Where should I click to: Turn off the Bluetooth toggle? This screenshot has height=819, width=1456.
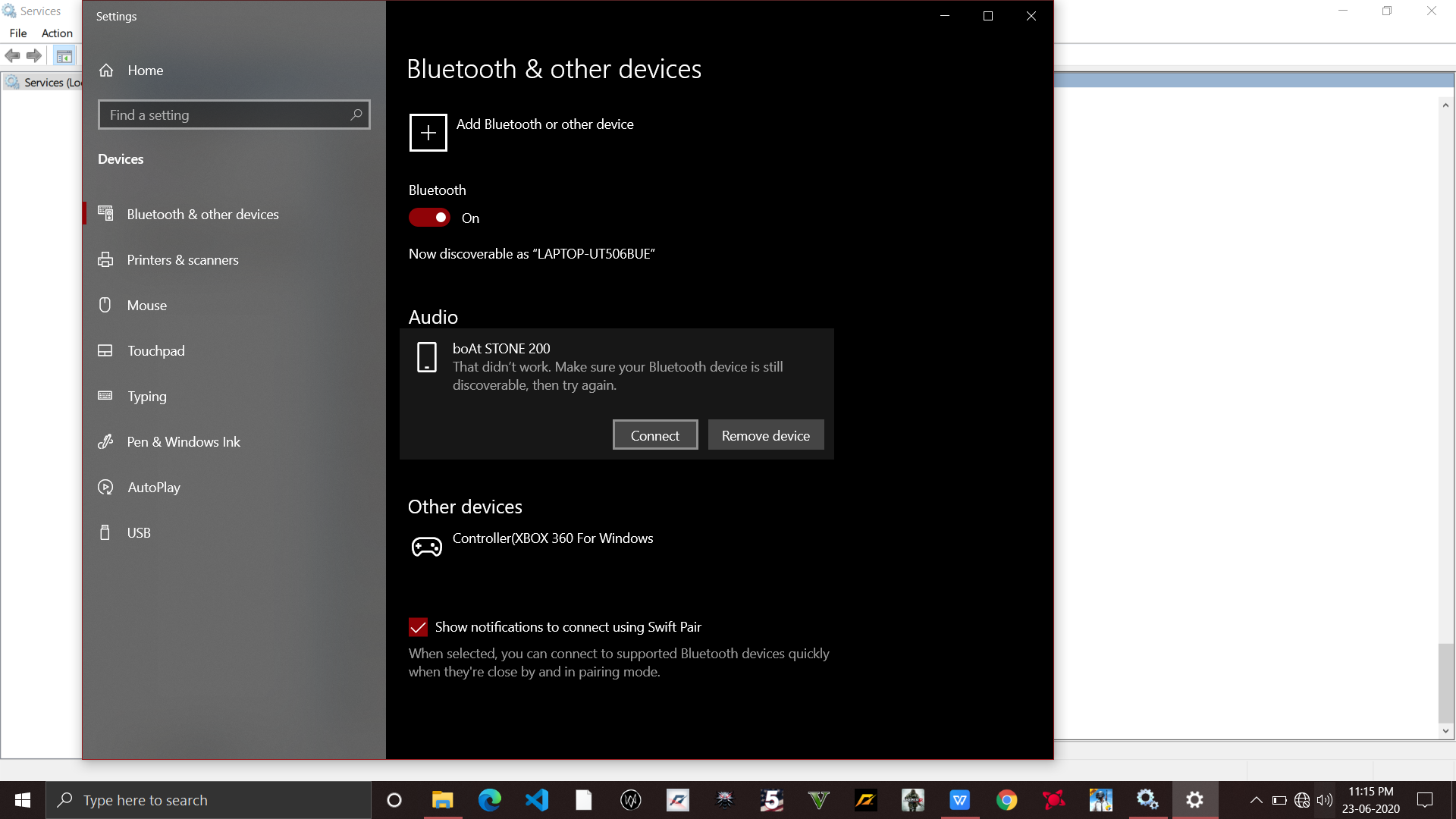click(x=429, y=218)
